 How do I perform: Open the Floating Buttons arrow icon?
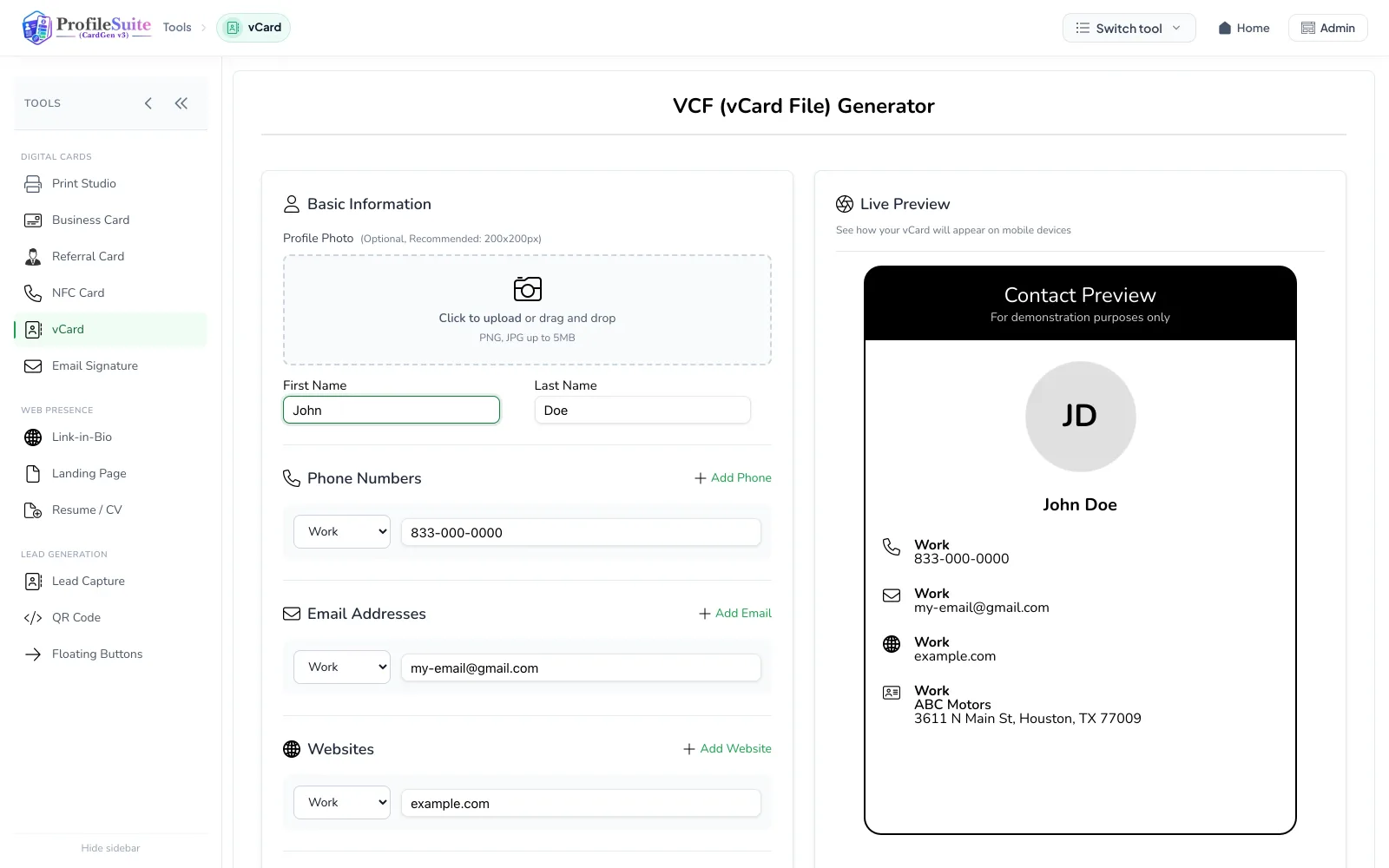[x=33, y=654]
